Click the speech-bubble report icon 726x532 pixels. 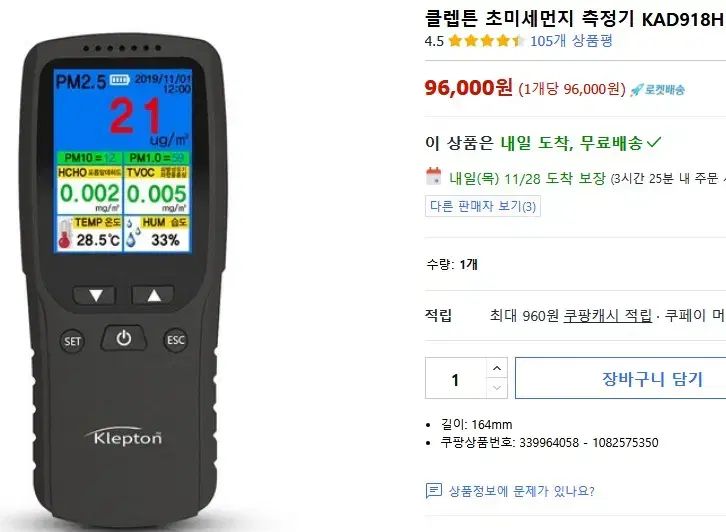(433, 490)
